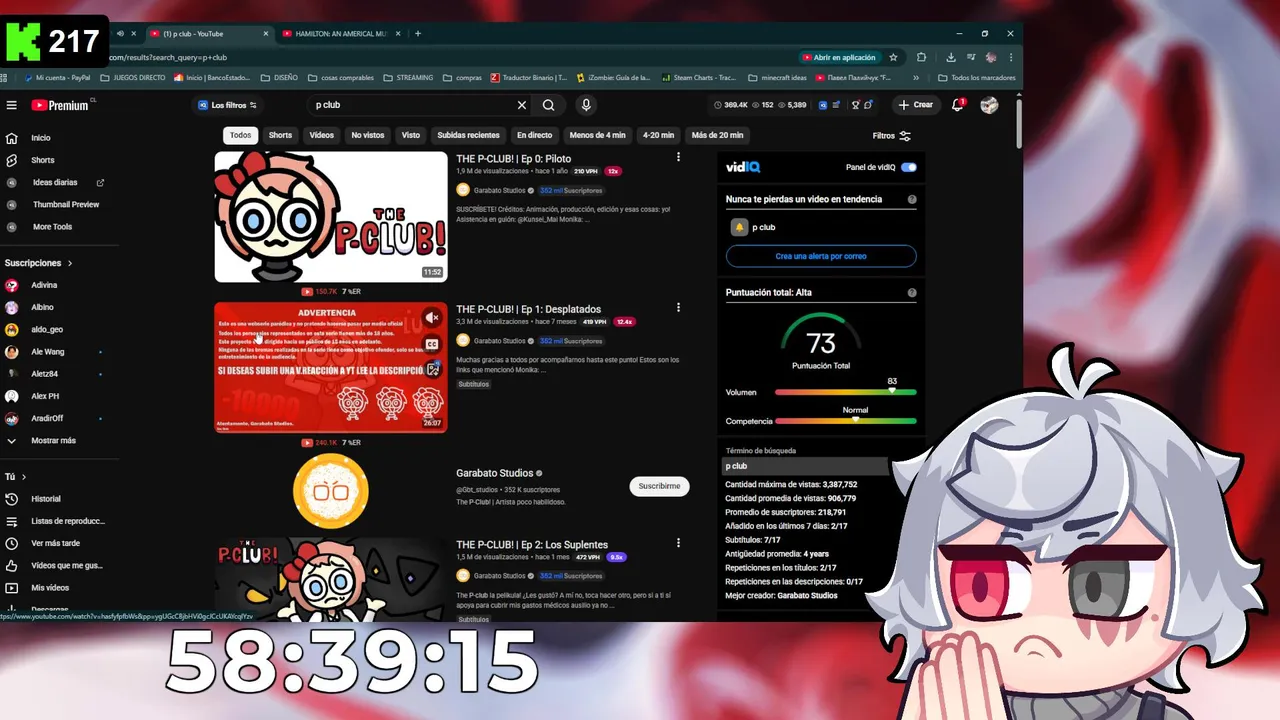Open the YouTube hamburger guide menu
The width and height of the screenshot is (1280, 720).
[12, 105]
